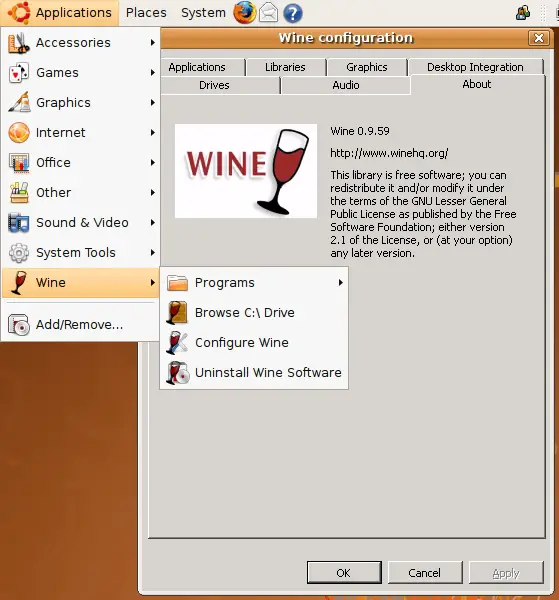Click the Sound & Video film icon
The image size is (559, 600).
tap(18, 223)
